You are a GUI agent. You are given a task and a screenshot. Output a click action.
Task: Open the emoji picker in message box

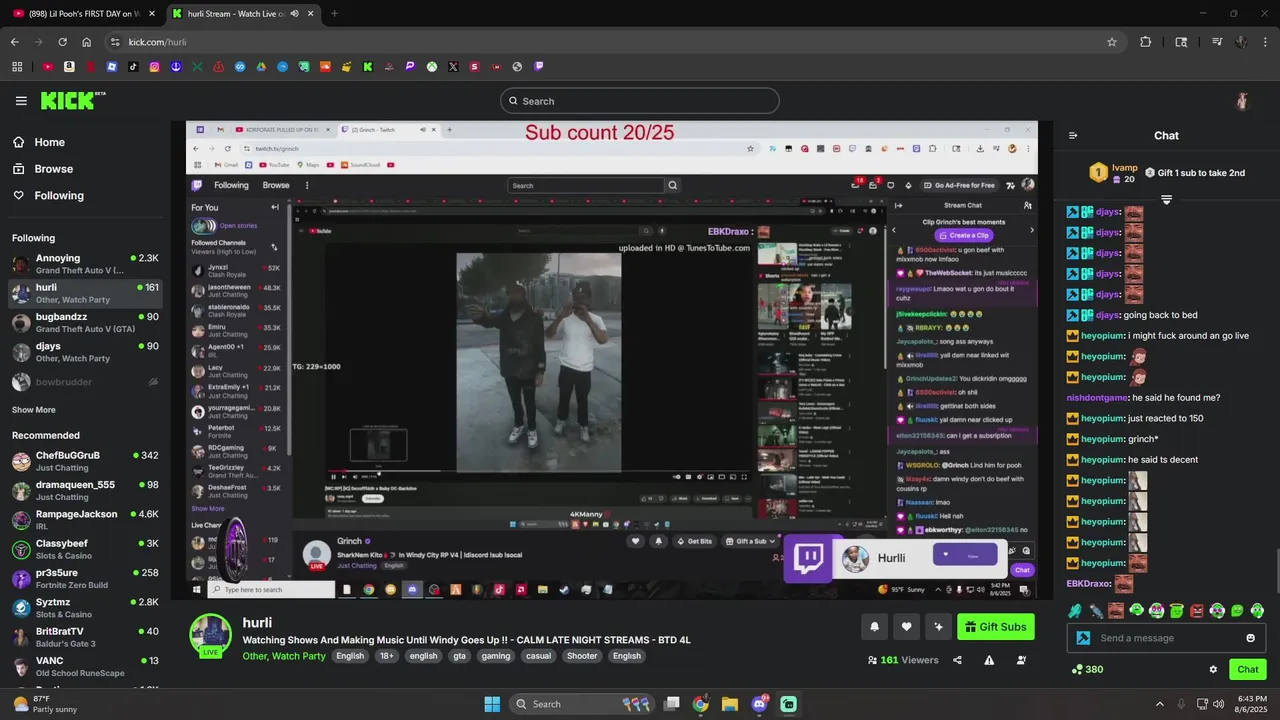tap(1250, 638)
